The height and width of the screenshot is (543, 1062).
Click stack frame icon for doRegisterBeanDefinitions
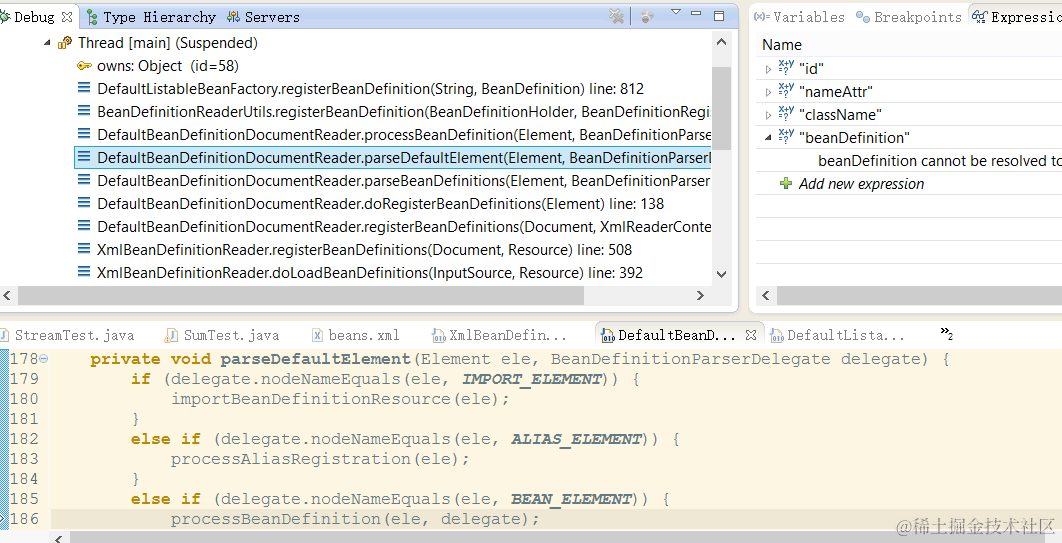click(84, 203)
